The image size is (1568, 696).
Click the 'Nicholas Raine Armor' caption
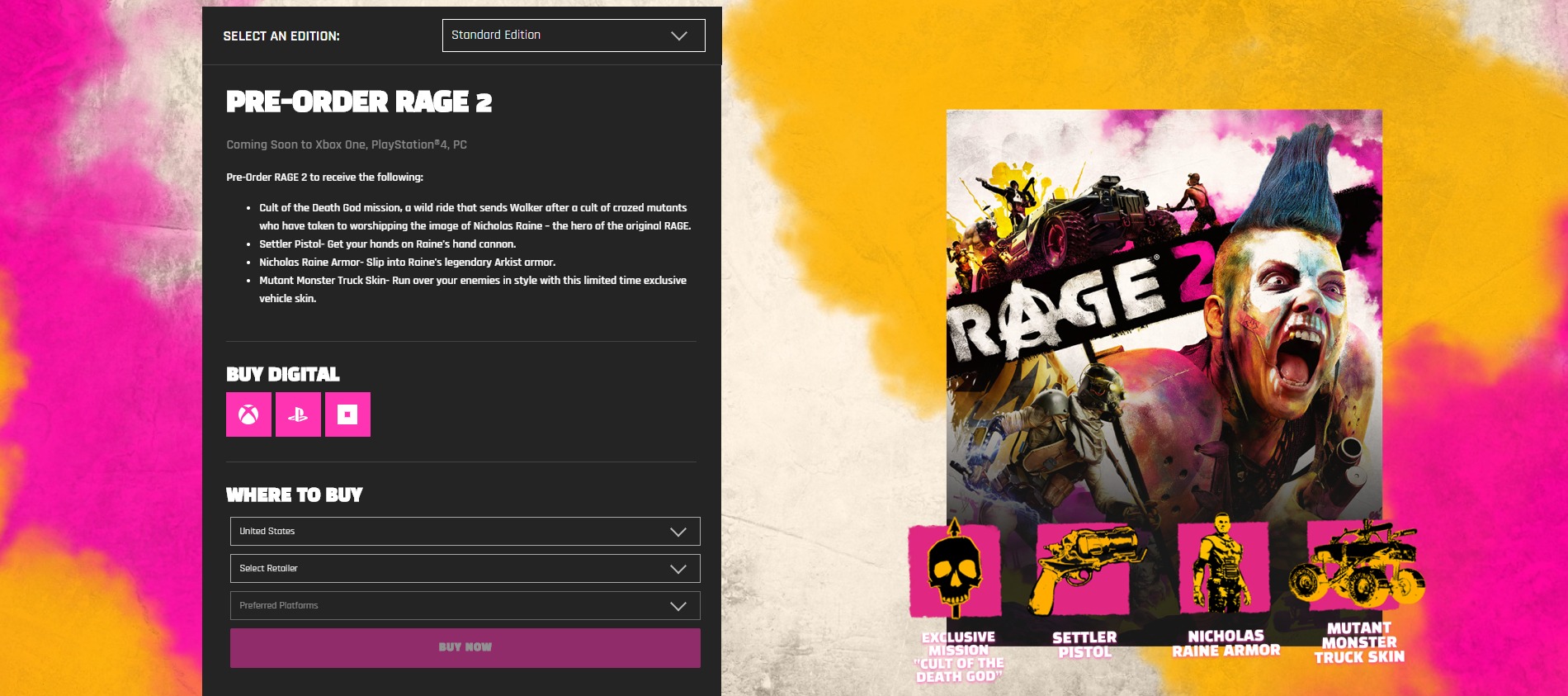(x=1226, y=643)
